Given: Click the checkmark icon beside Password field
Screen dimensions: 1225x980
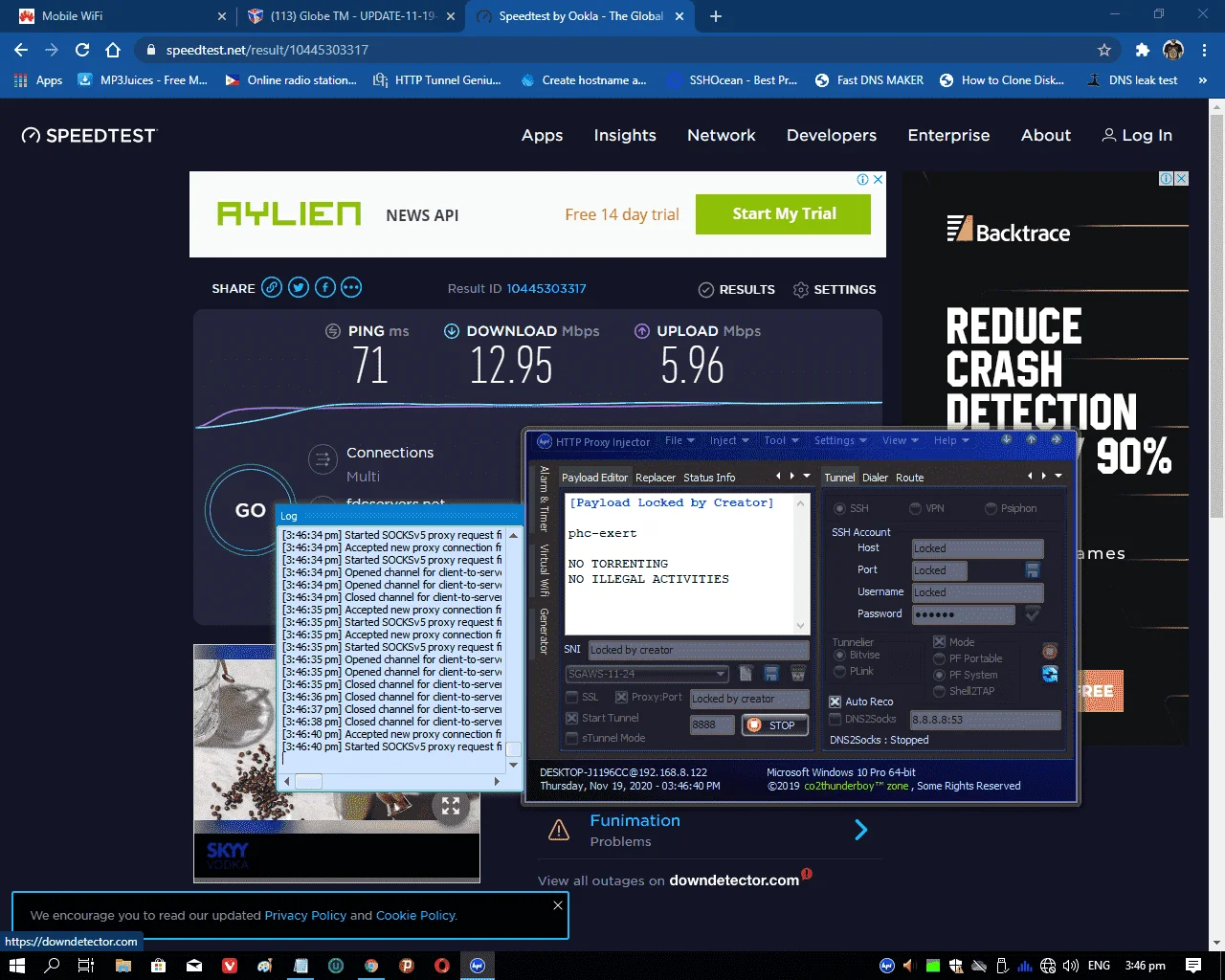Looking at the screenshot, I should (x=1033, y=613).
